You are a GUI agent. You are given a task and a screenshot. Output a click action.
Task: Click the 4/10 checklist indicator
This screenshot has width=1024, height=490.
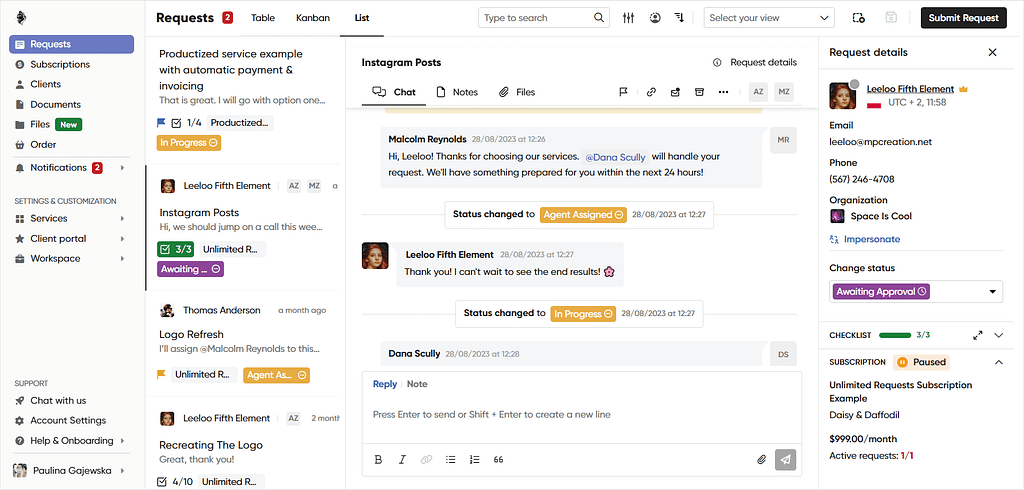pyautogui.click(x=176, y=482)
